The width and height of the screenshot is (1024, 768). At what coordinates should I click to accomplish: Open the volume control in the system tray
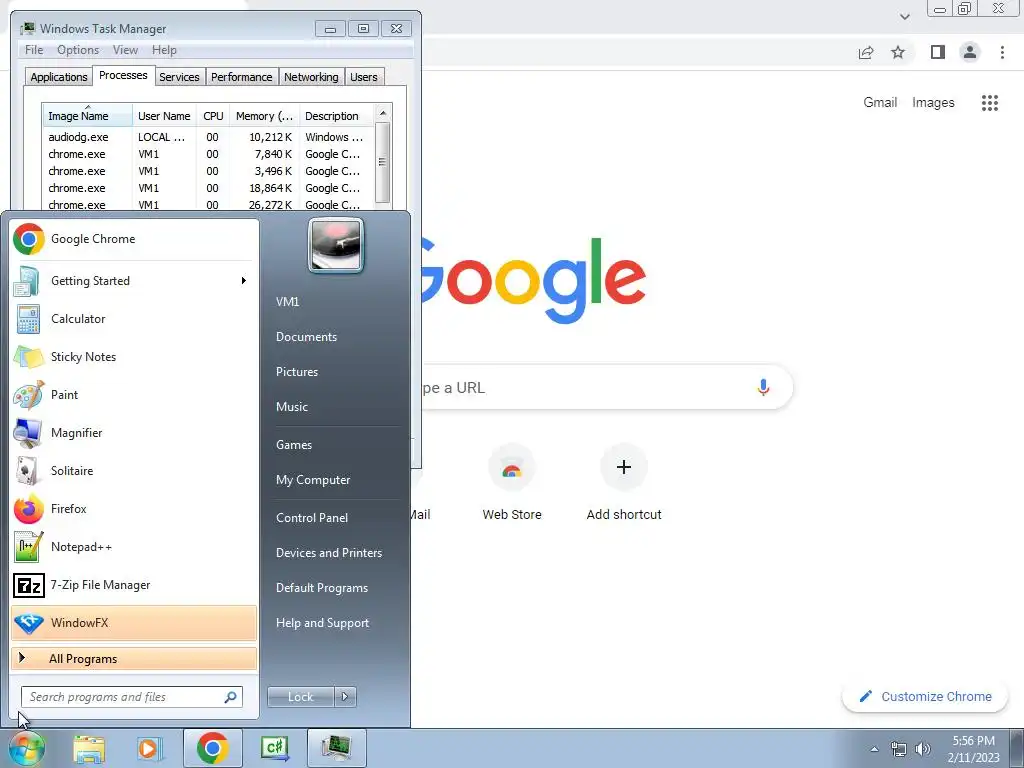(923, 749)
